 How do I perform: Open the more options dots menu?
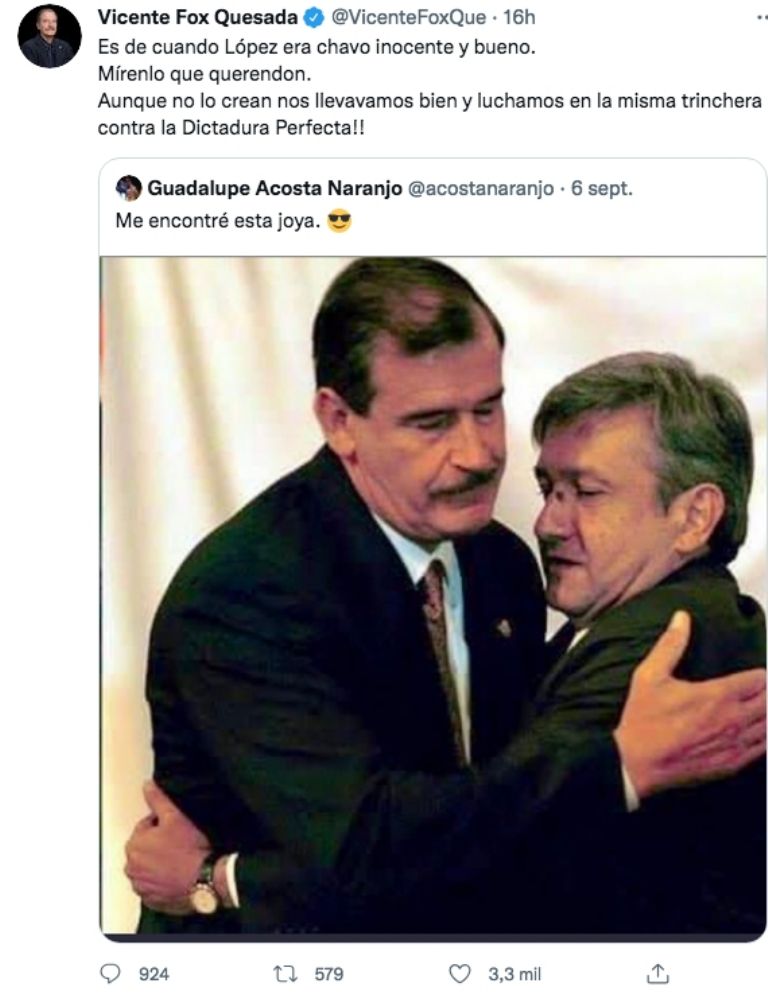761,17
